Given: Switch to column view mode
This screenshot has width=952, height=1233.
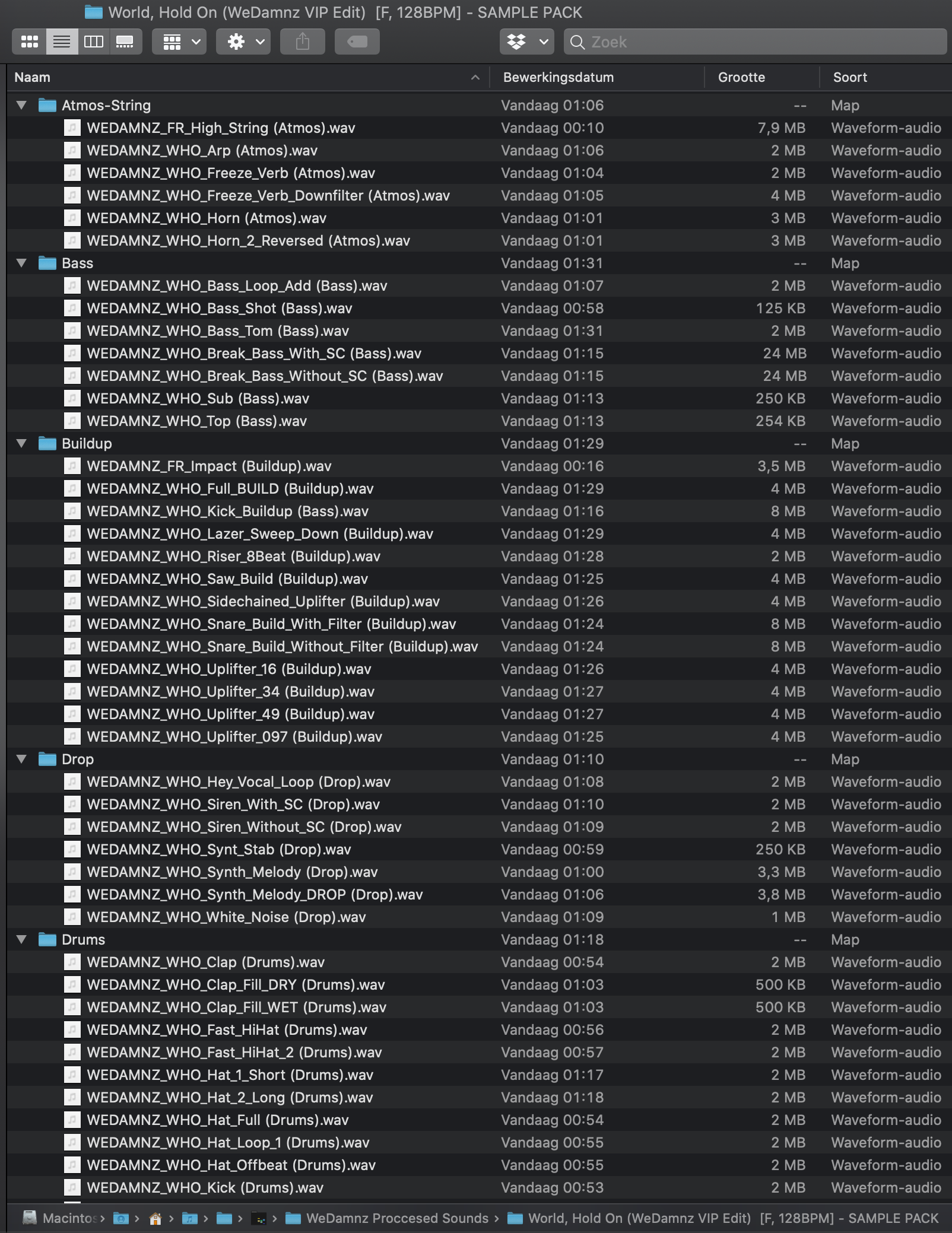Looking at the screenshot, I should [x=94, y=42].
